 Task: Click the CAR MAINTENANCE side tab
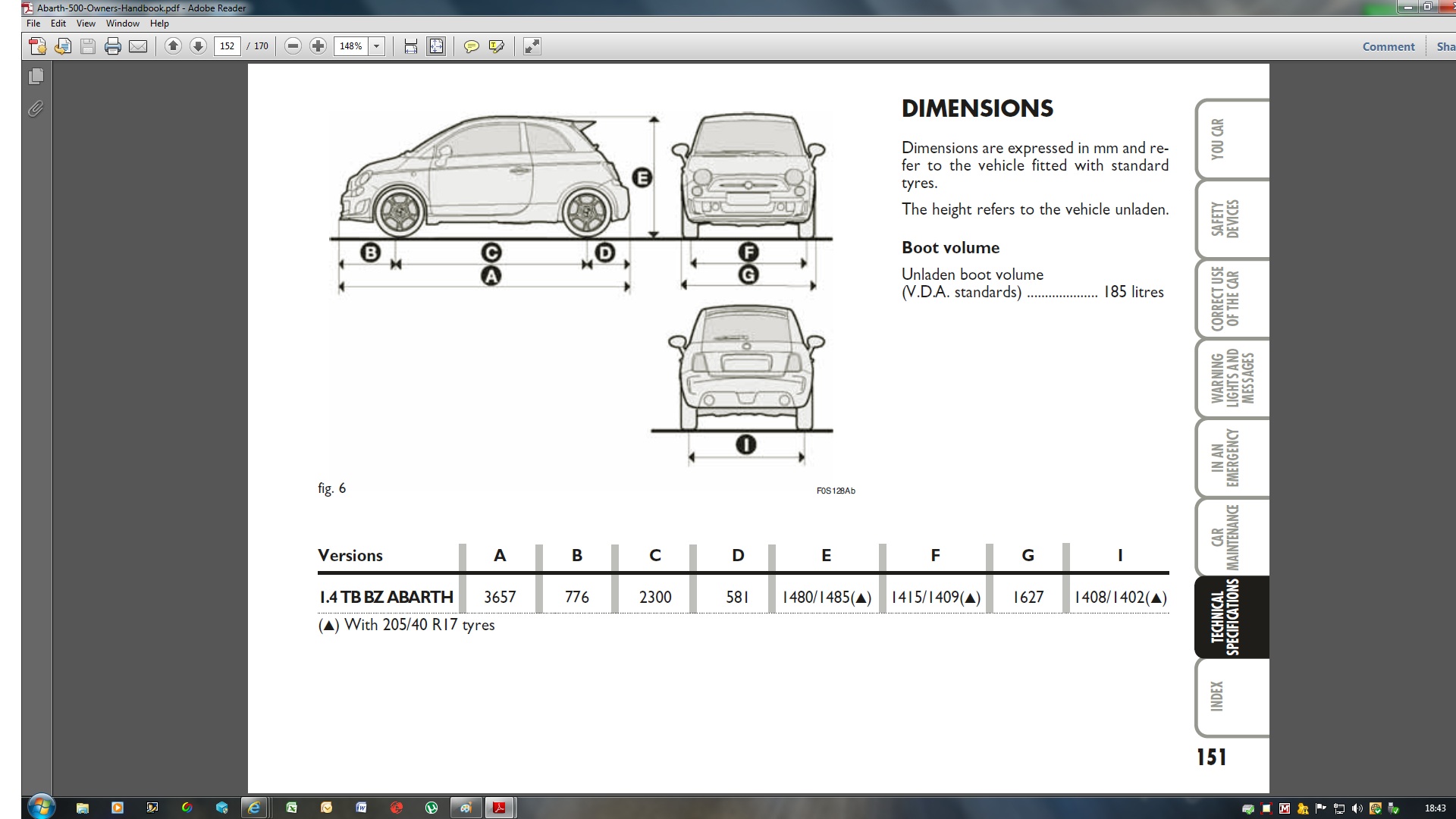point(1232,537)
